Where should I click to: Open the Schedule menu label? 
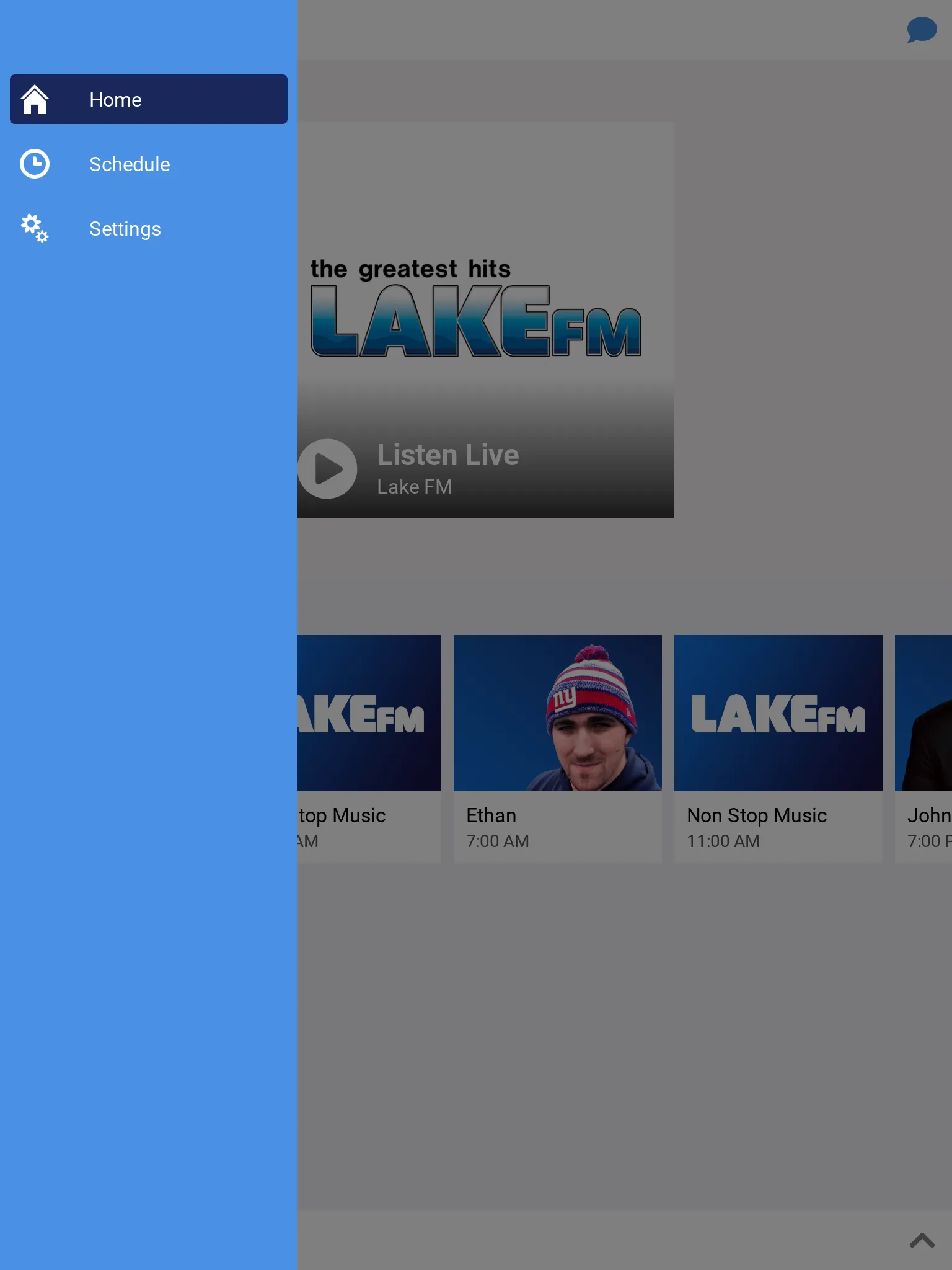130,164
